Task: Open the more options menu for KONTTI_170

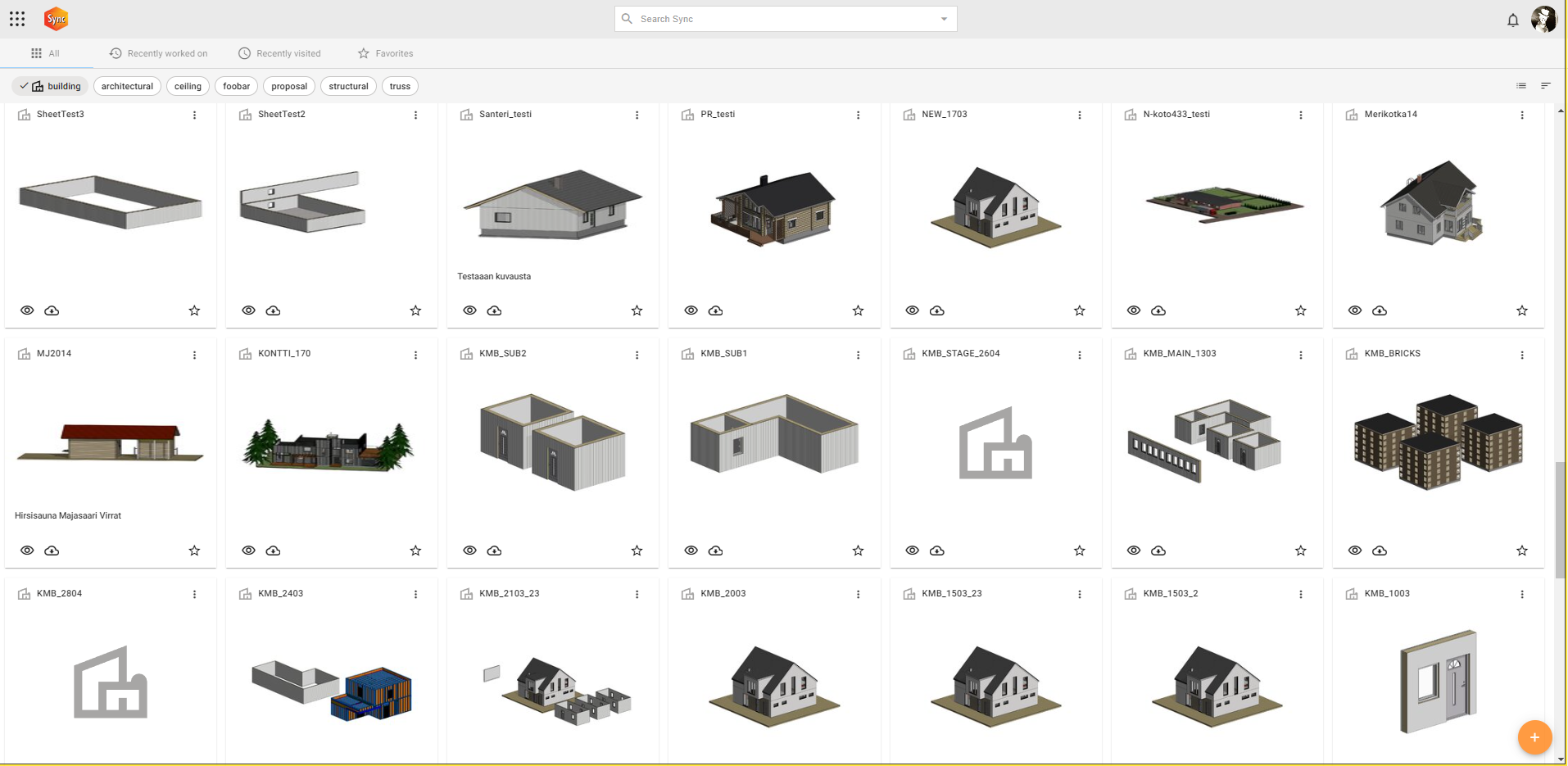Action: [415, 355]
